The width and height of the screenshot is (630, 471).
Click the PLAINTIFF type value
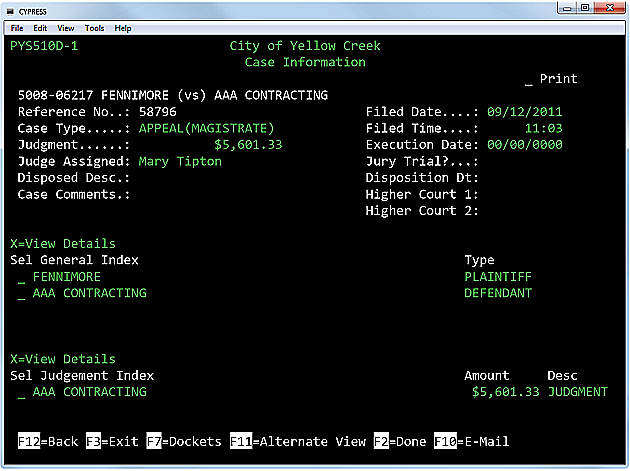(498, 276)
